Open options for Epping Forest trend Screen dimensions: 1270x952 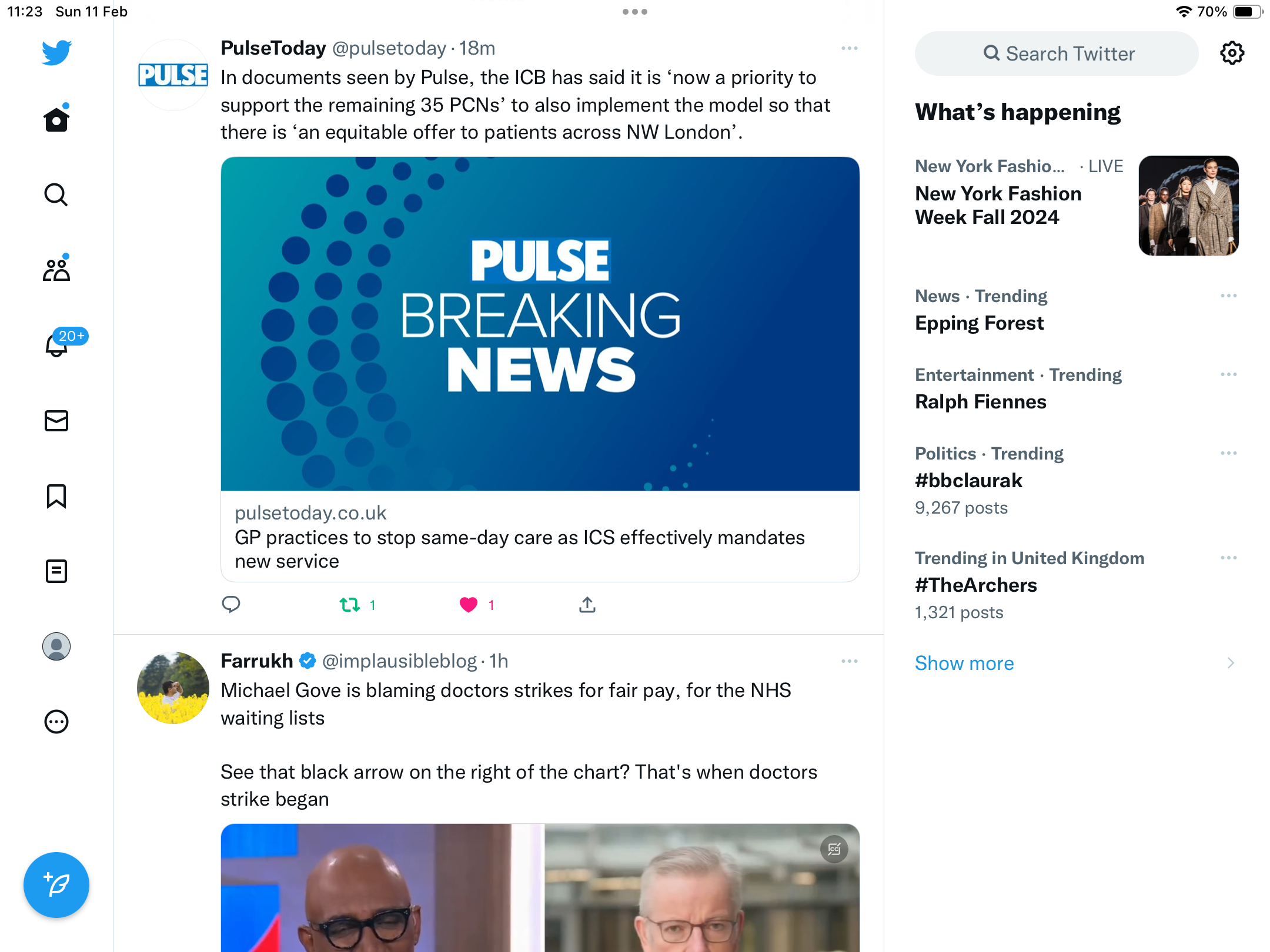[x=1228, y=296]
